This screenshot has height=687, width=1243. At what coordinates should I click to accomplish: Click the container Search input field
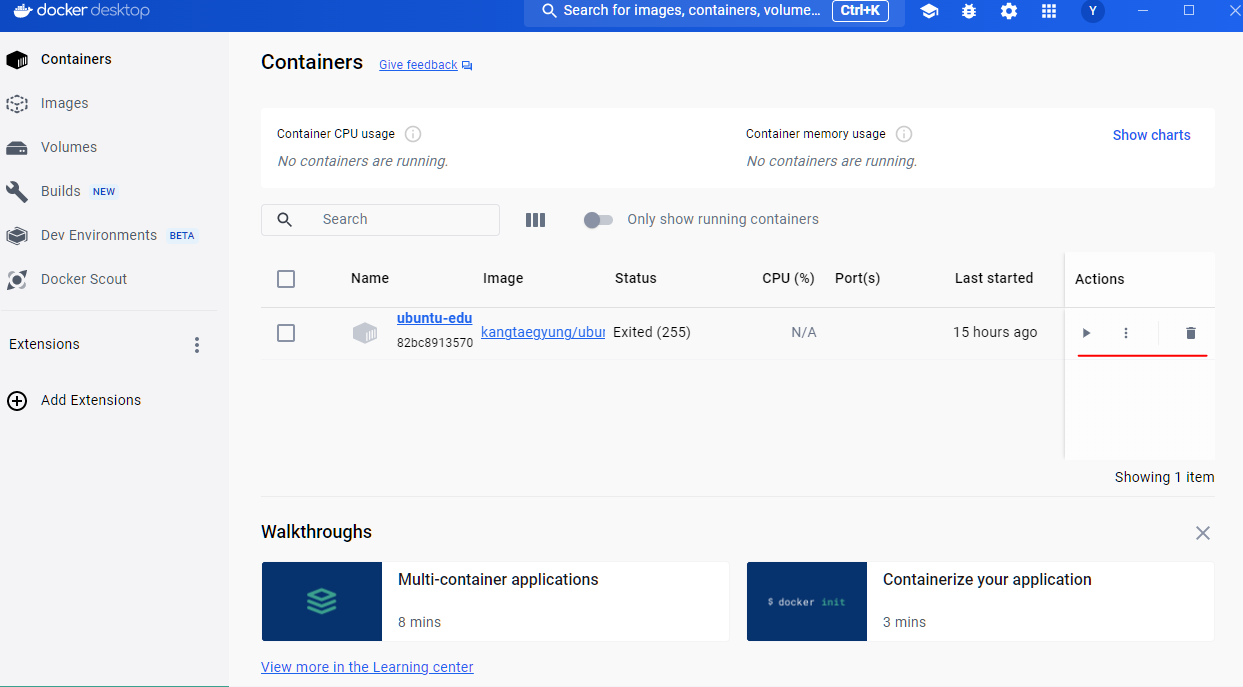pyautogui.click(x=380, y=220)
